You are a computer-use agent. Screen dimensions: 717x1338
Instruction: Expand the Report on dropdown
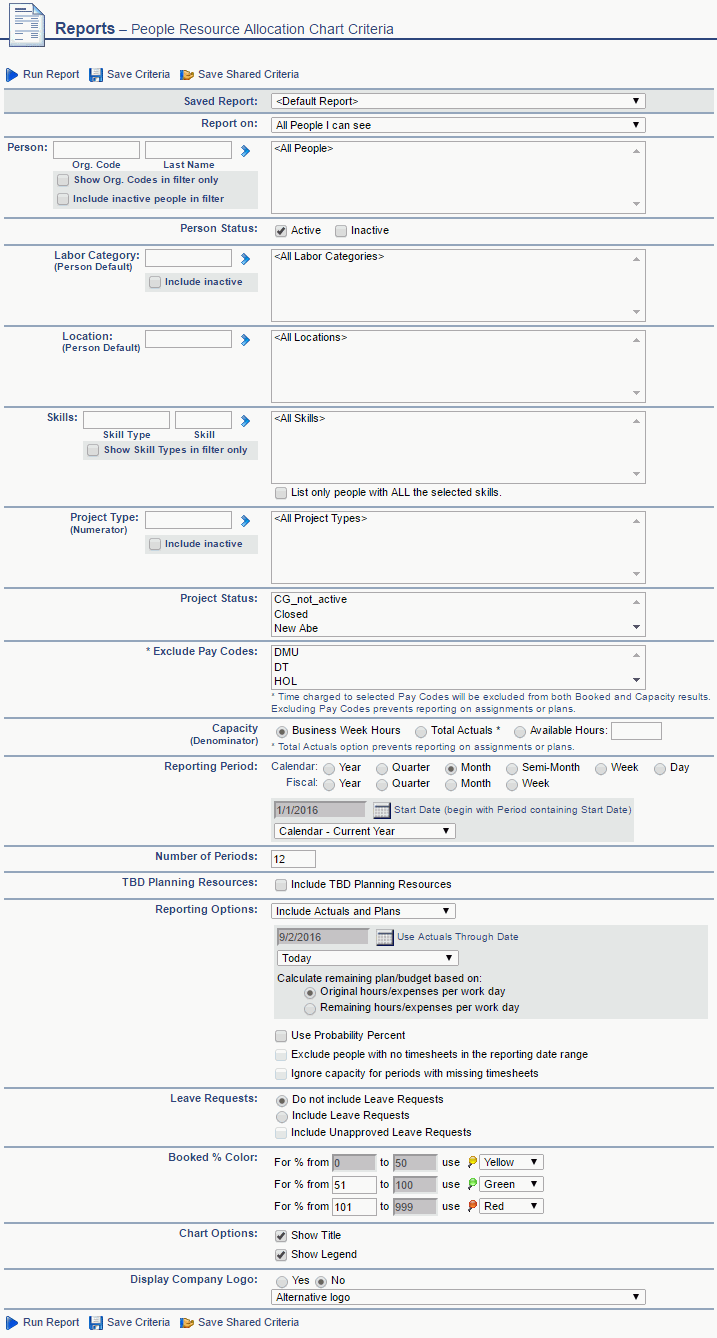(458, 126)
